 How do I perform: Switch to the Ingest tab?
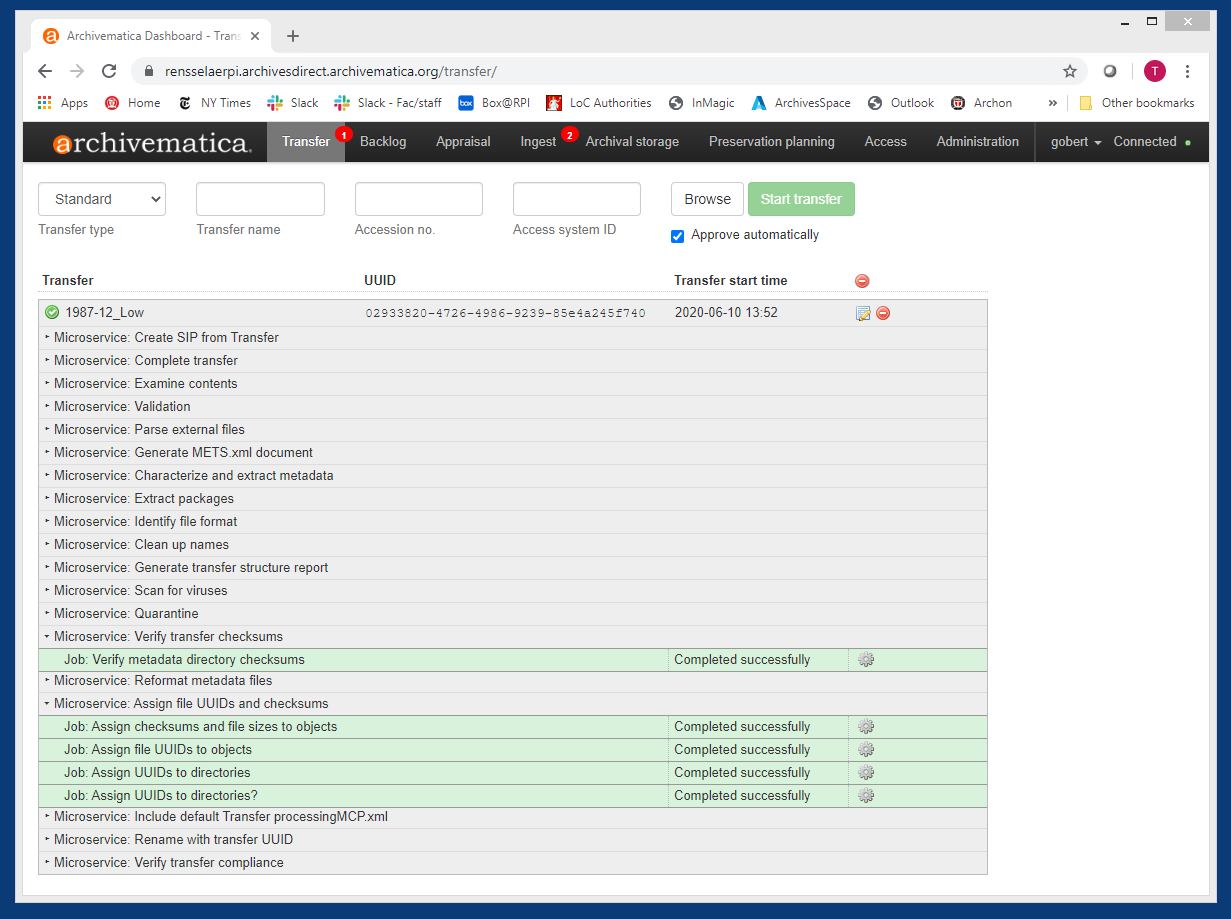point(538,142)
